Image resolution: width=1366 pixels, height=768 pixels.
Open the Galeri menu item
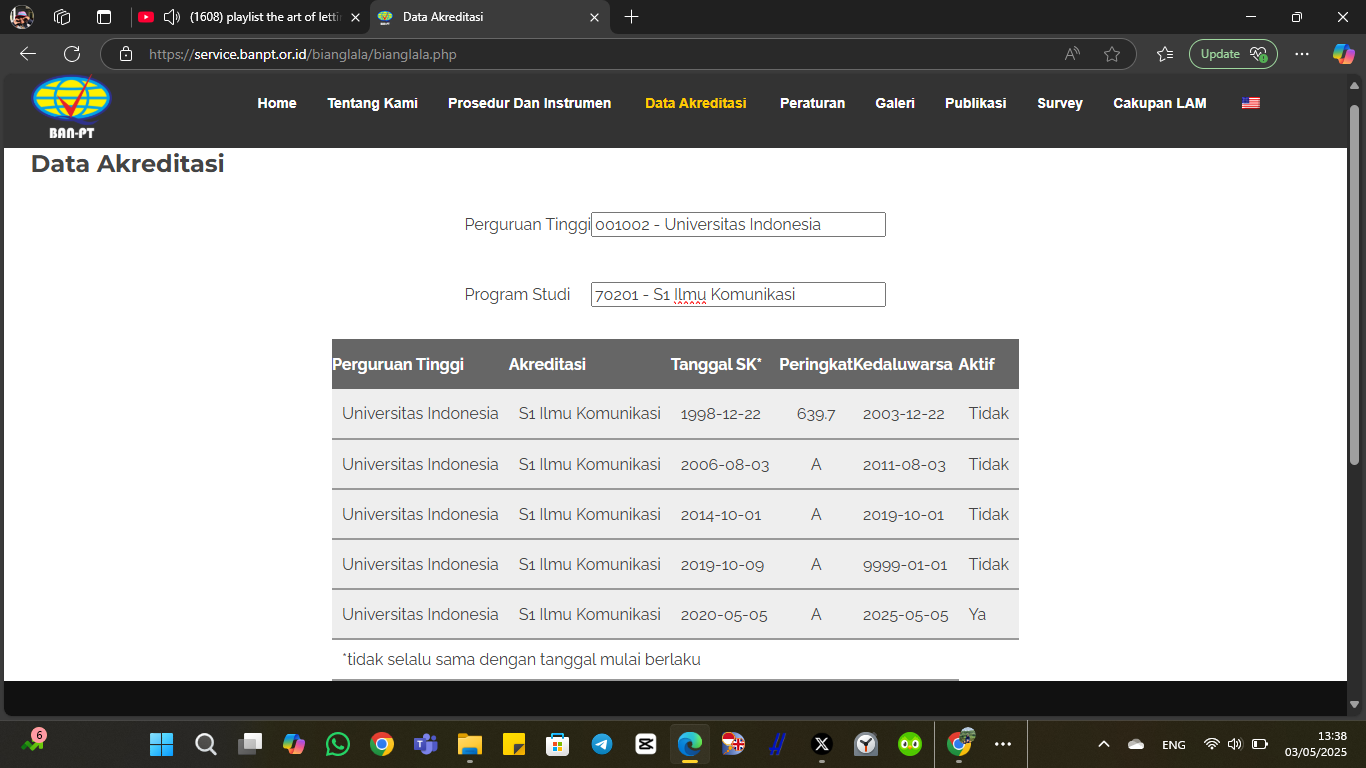895,103
